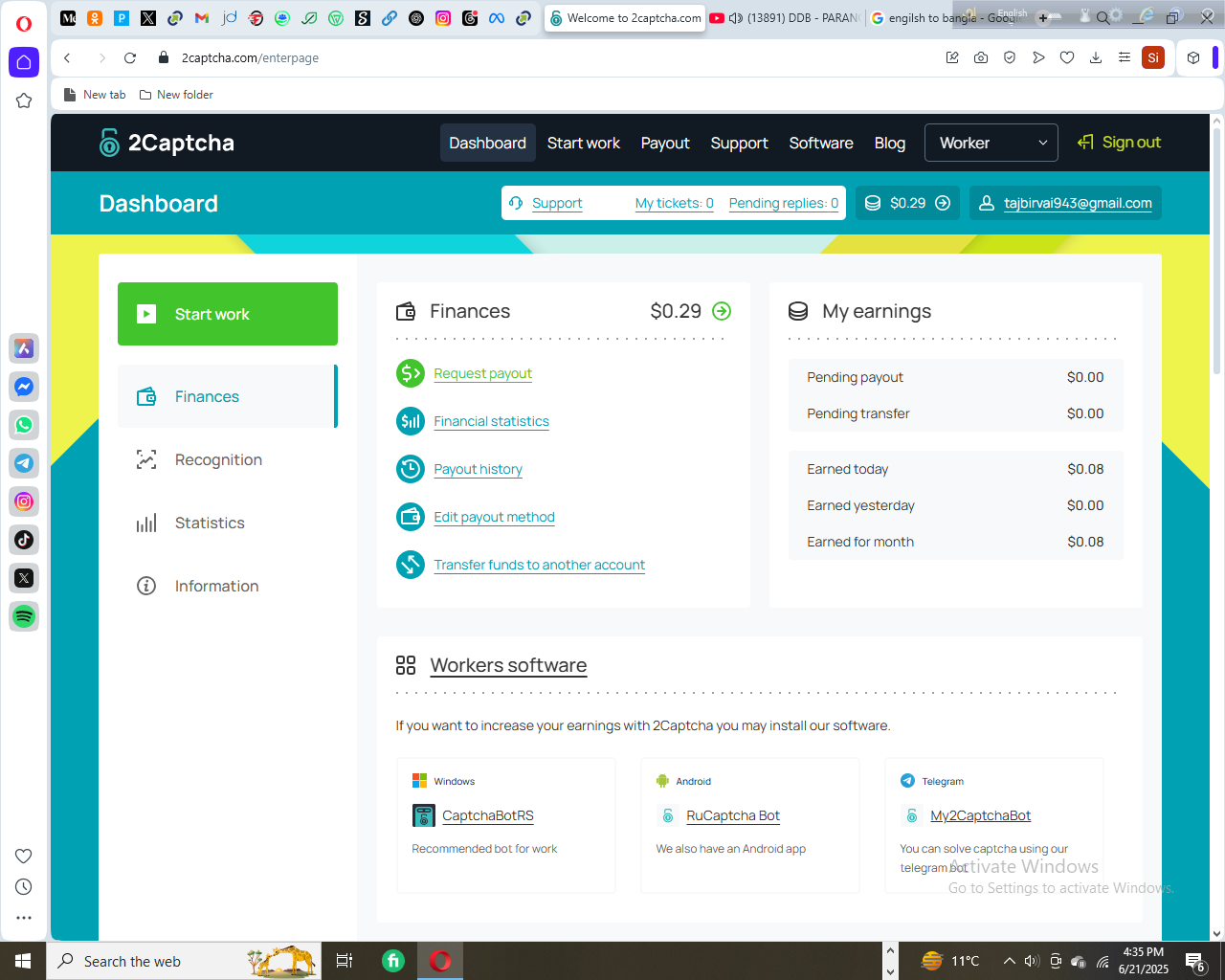Open Telegram in Opera sidebar
Screen dimensions: 1225x980
coord(24,463)
